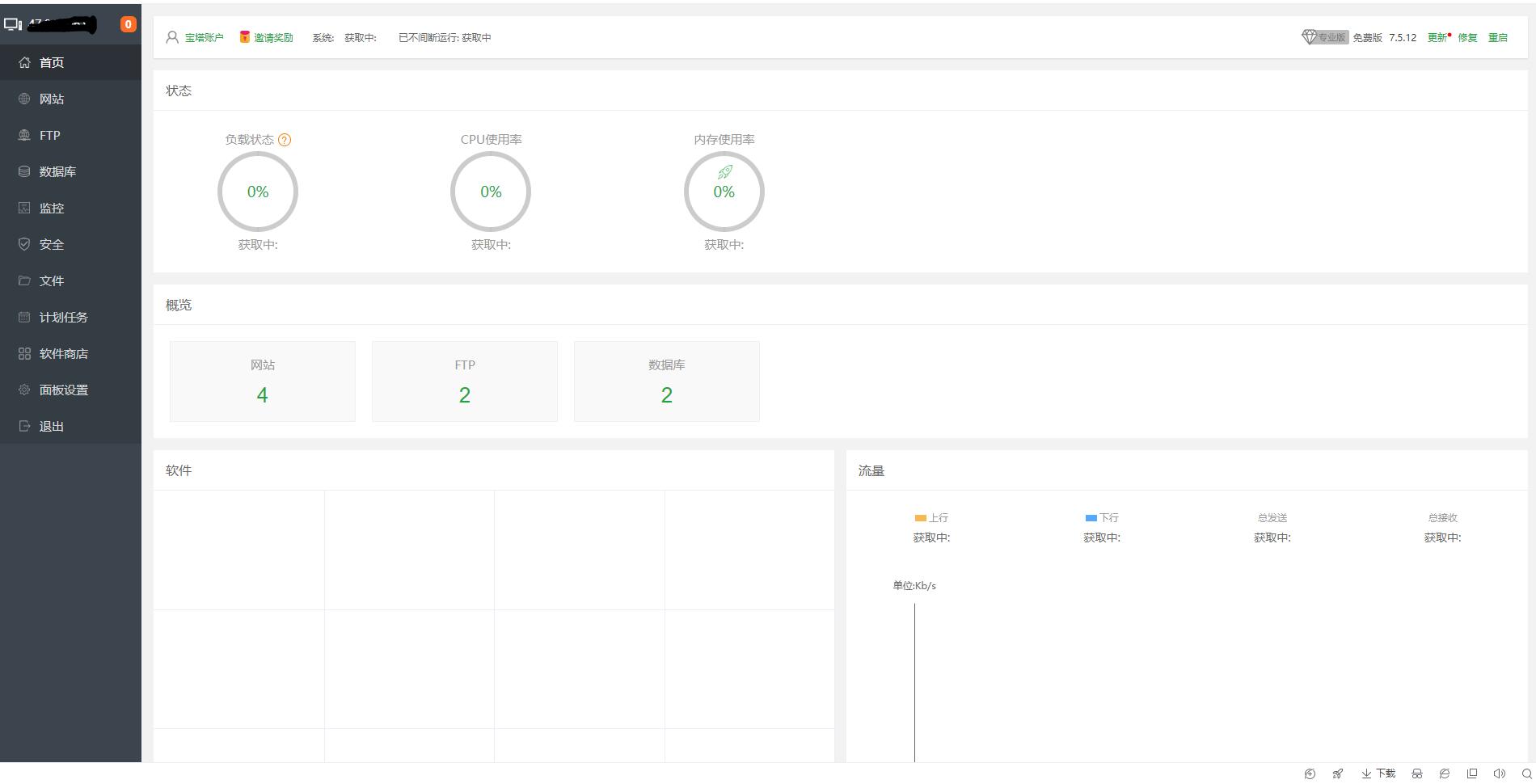Viewport: 1536px width, 784px height.
Task: Click the calendar icon beside 计划任务
Action: [24, 317]
